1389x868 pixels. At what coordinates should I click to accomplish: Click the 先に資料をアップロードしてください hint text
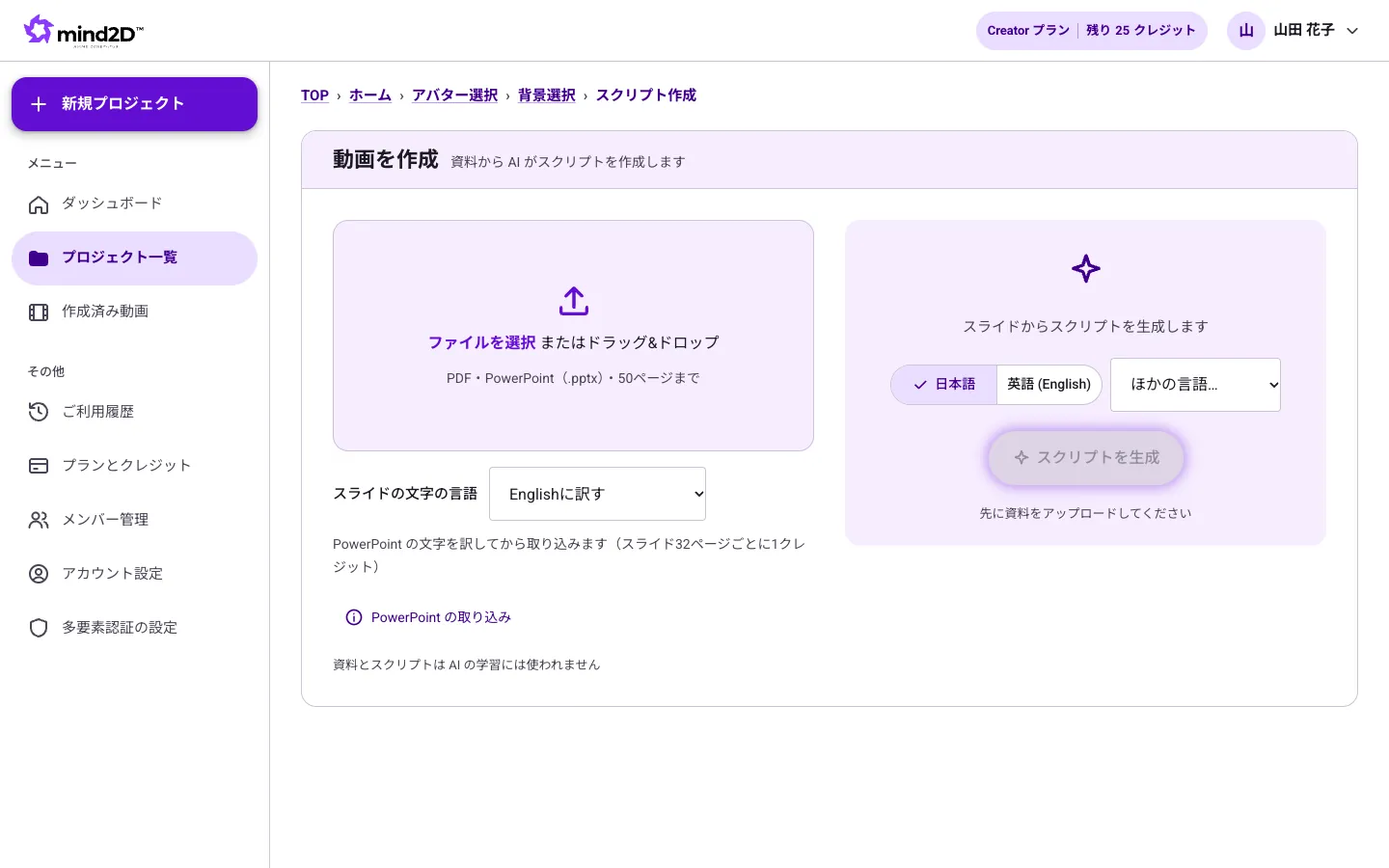tap(1086, 513)
